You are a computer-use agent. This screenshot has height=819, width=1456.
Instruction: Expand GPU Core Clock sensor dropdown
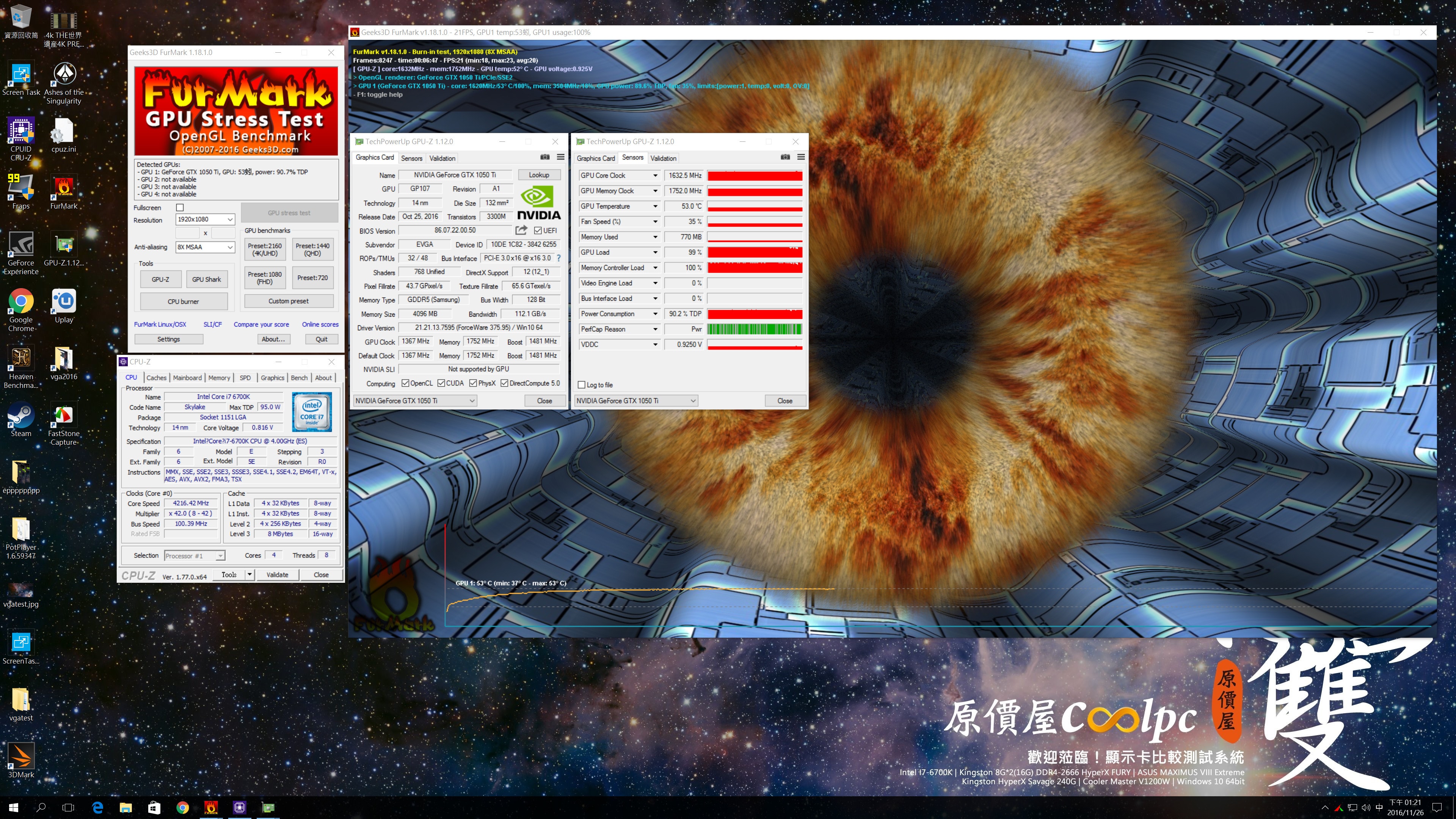(655, 176)
